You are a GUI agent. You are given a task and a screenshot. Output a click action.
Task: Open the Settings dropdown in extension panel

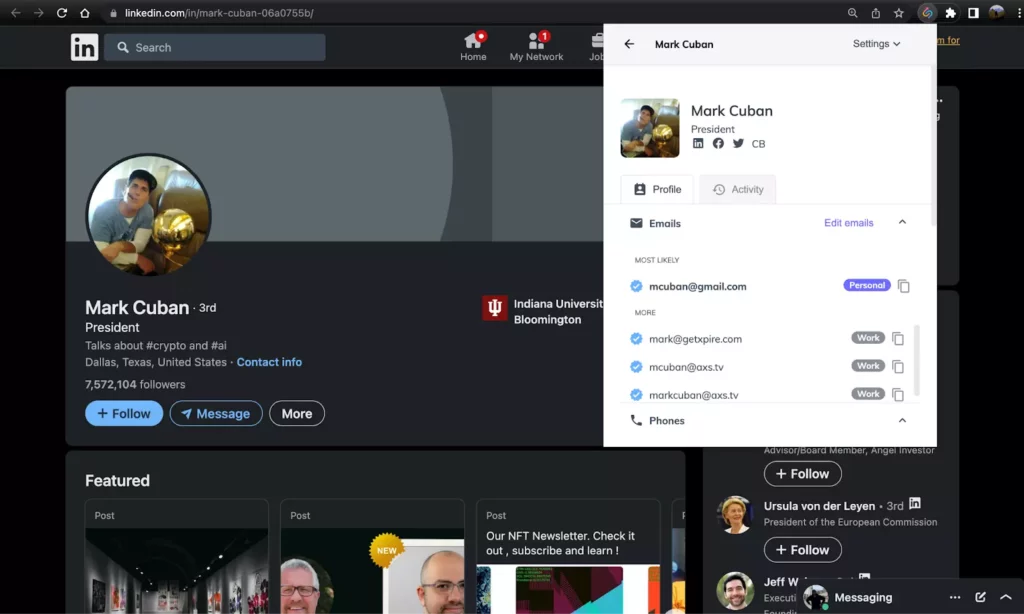click(876, 44)
